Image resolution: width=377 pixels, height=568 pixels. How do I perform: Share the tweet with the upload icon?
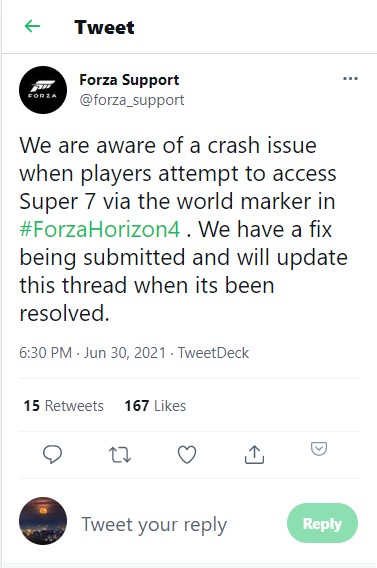tap(254, 455)
